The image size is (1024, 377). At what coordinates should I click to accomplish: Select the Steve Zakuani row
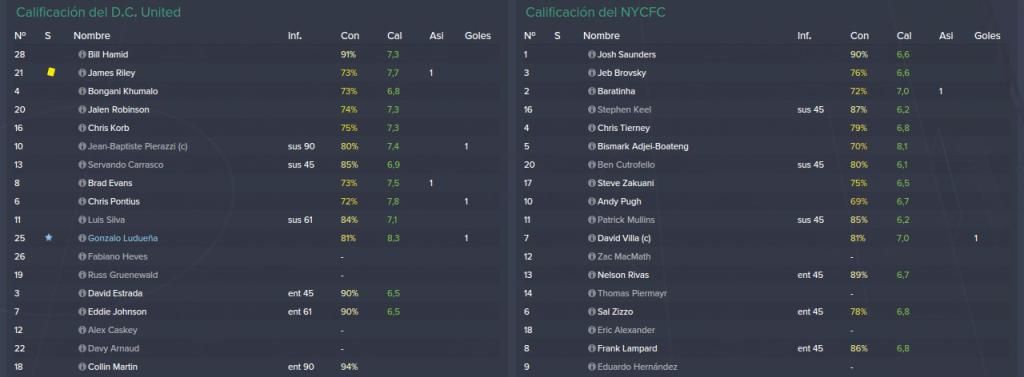764,184
